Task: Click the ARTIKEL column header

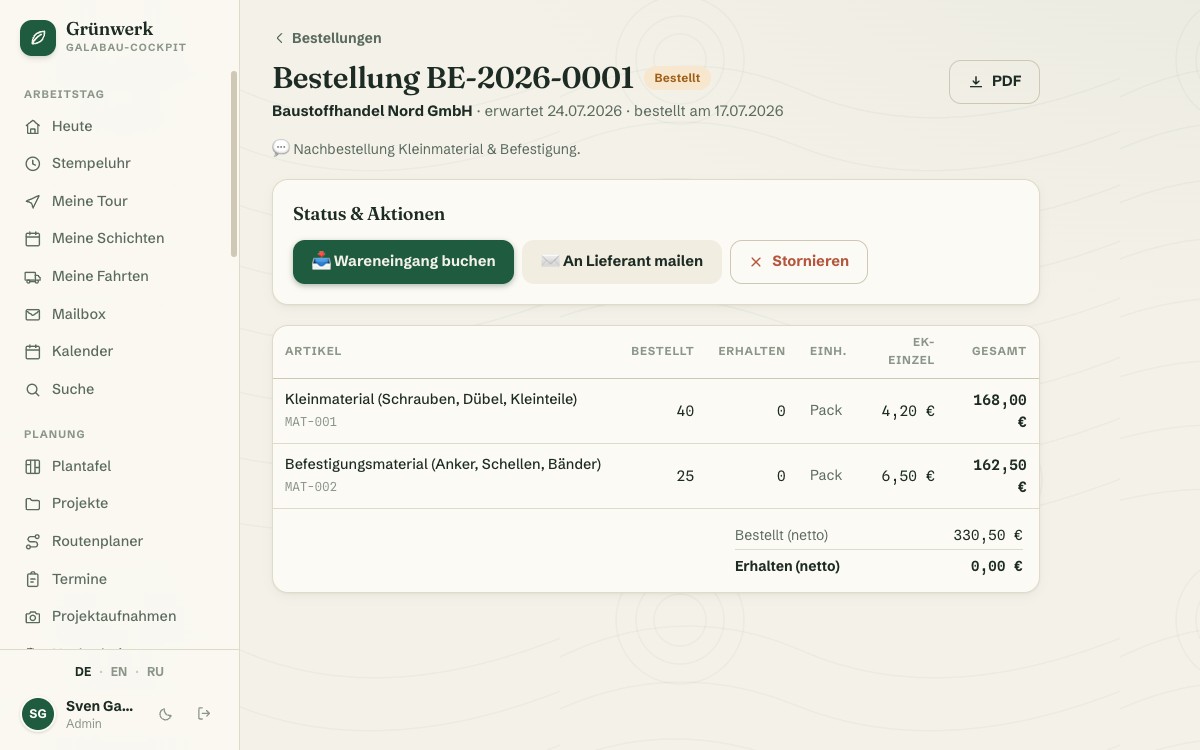Action: pos(313,351)
